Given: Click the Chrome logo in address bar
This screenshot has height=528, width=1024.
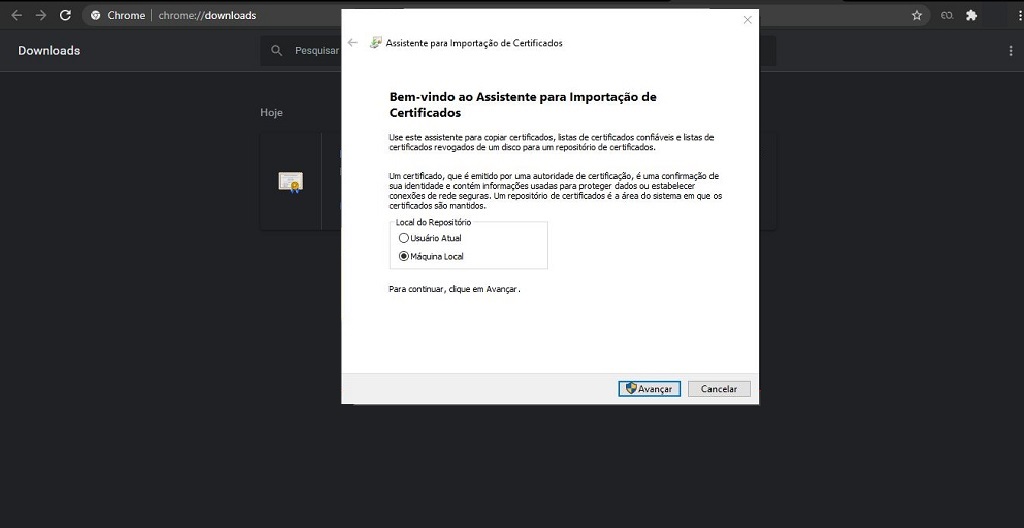Looking at the screenshot, I should pos(96,16).
